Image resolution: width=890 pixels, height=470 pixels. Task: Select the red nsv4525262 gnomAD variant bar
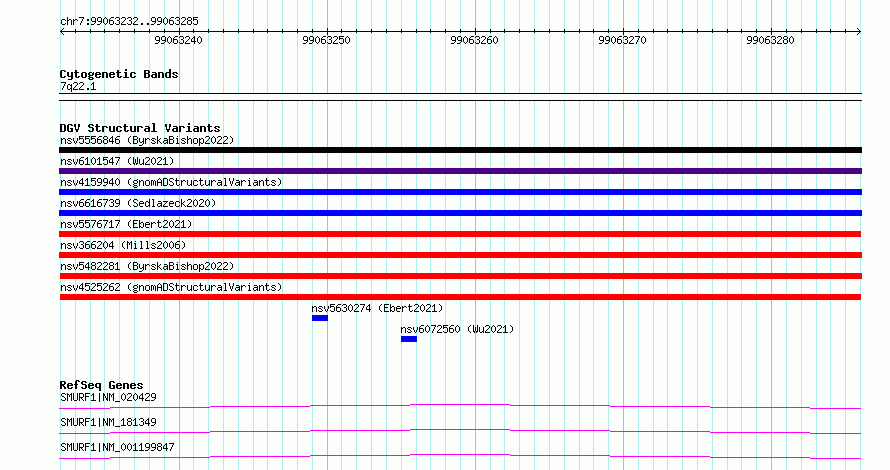460,297
